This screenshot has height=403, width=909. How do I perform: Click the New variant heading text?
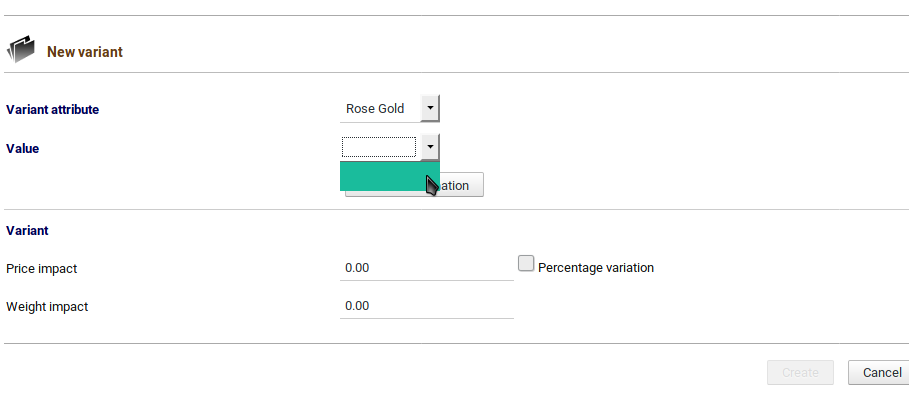coord(85,52)
